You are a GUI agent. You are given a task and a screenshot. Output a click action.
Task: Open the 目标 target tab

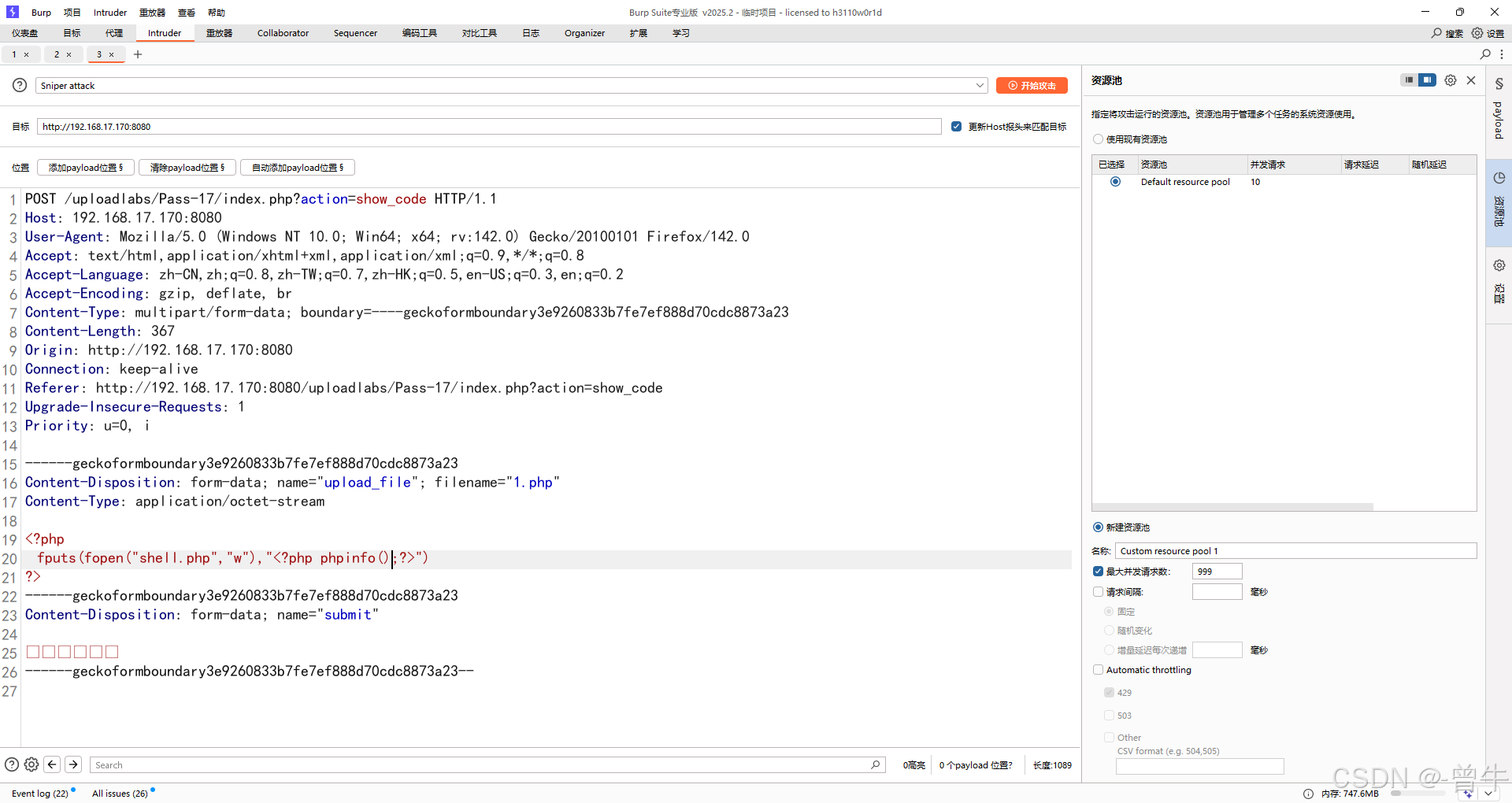pyautogui.click(x=72, y=33)
